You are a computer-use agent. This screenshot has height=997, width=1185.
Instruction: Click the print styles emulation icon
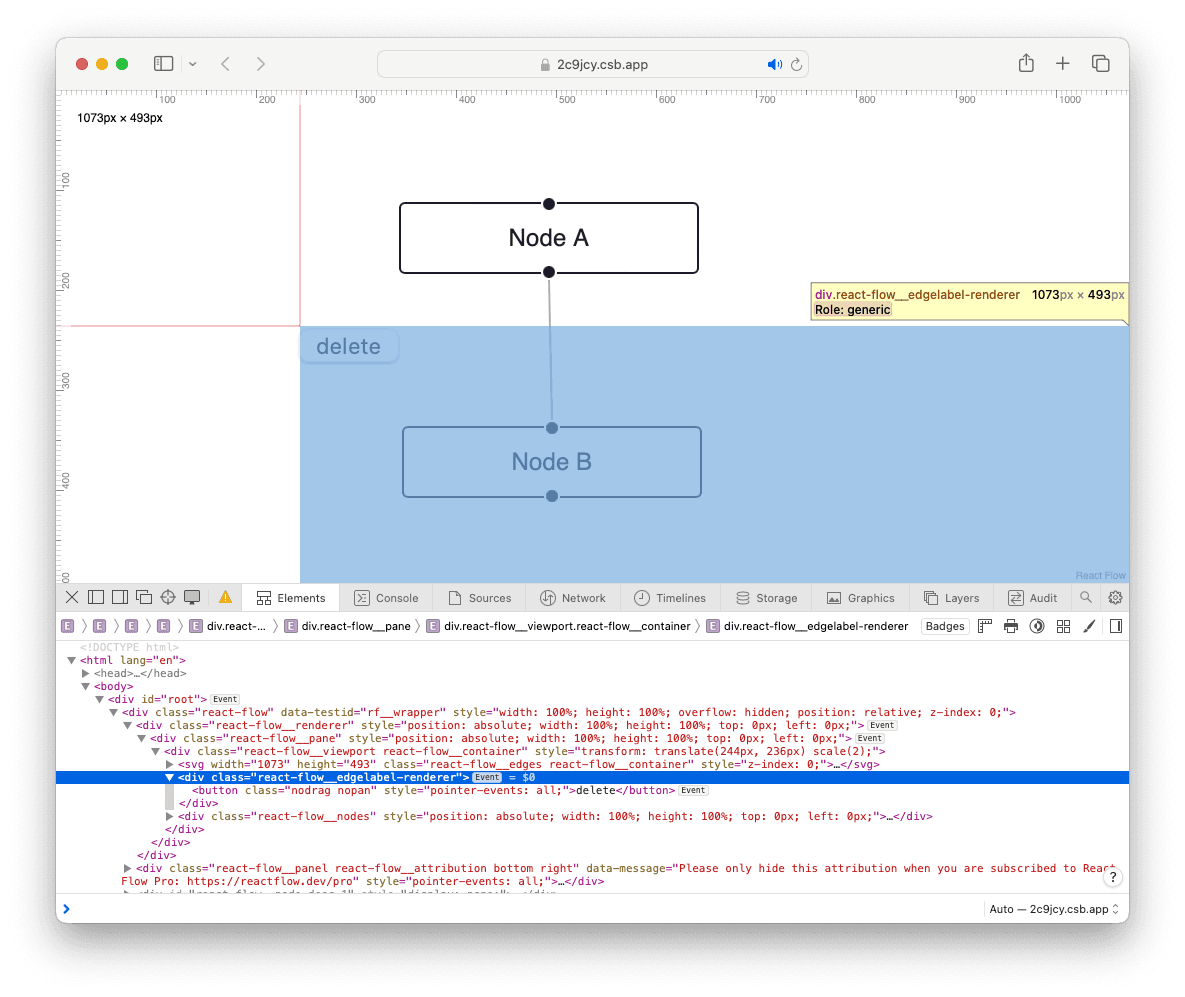click(1010, 626)
